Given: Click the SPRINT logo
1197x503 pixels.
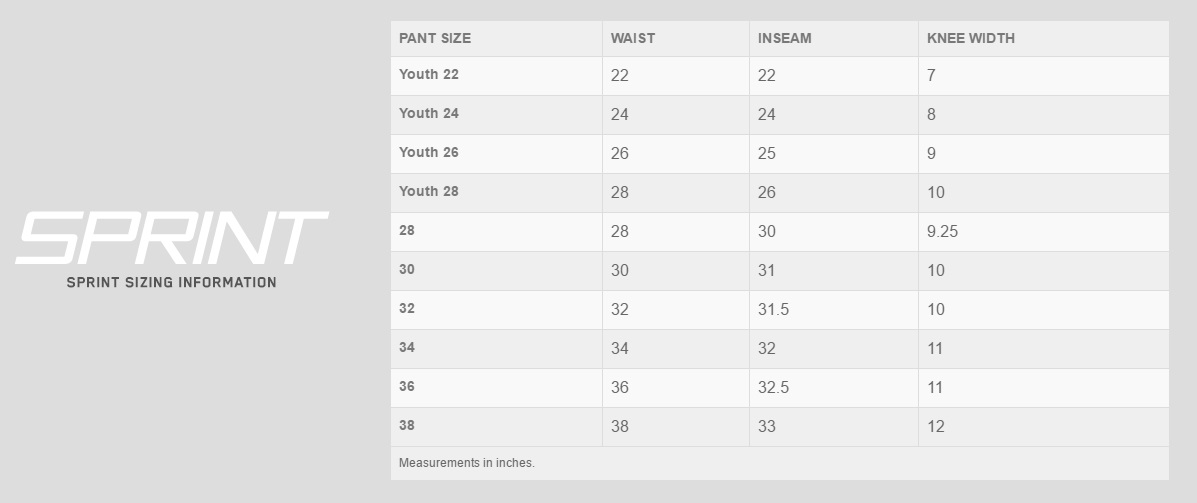Looking at the screenshot, I should pyautogui.click(x=171, y=238).
